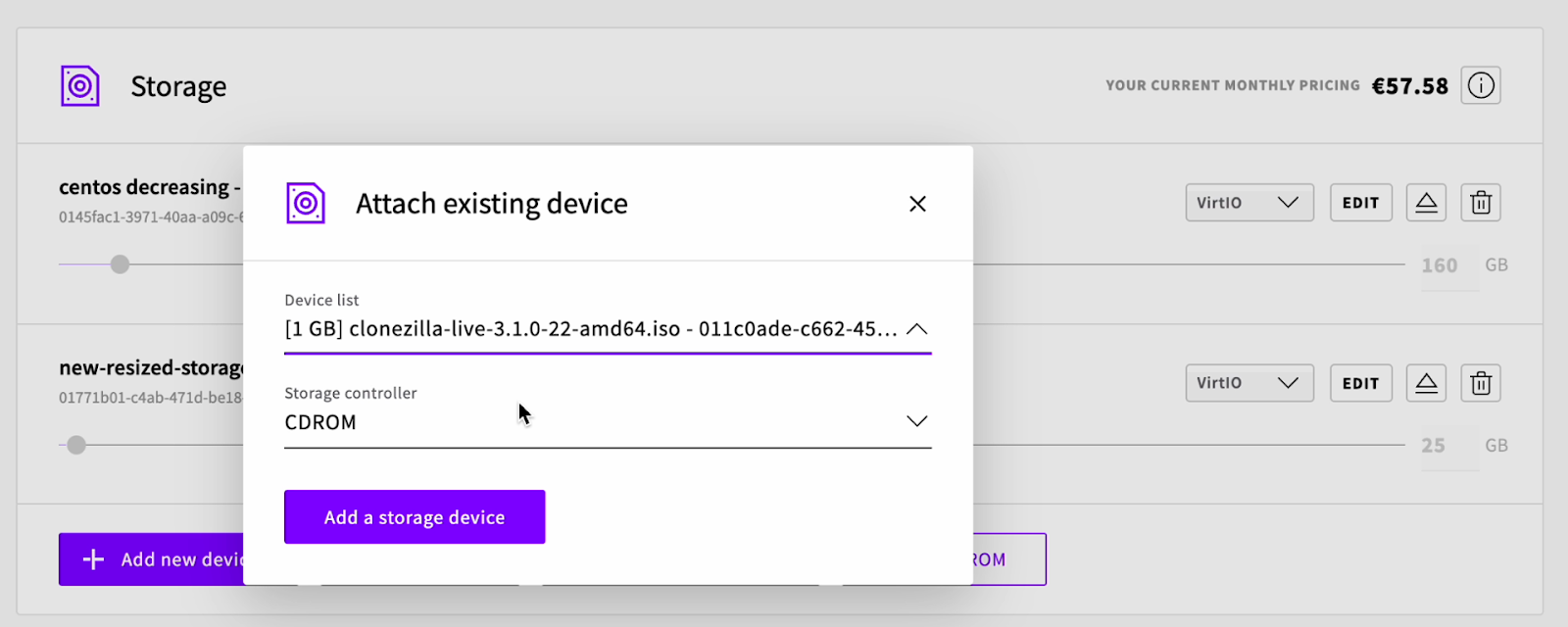Delete the new-resized-storage device

pos(1481,383)
